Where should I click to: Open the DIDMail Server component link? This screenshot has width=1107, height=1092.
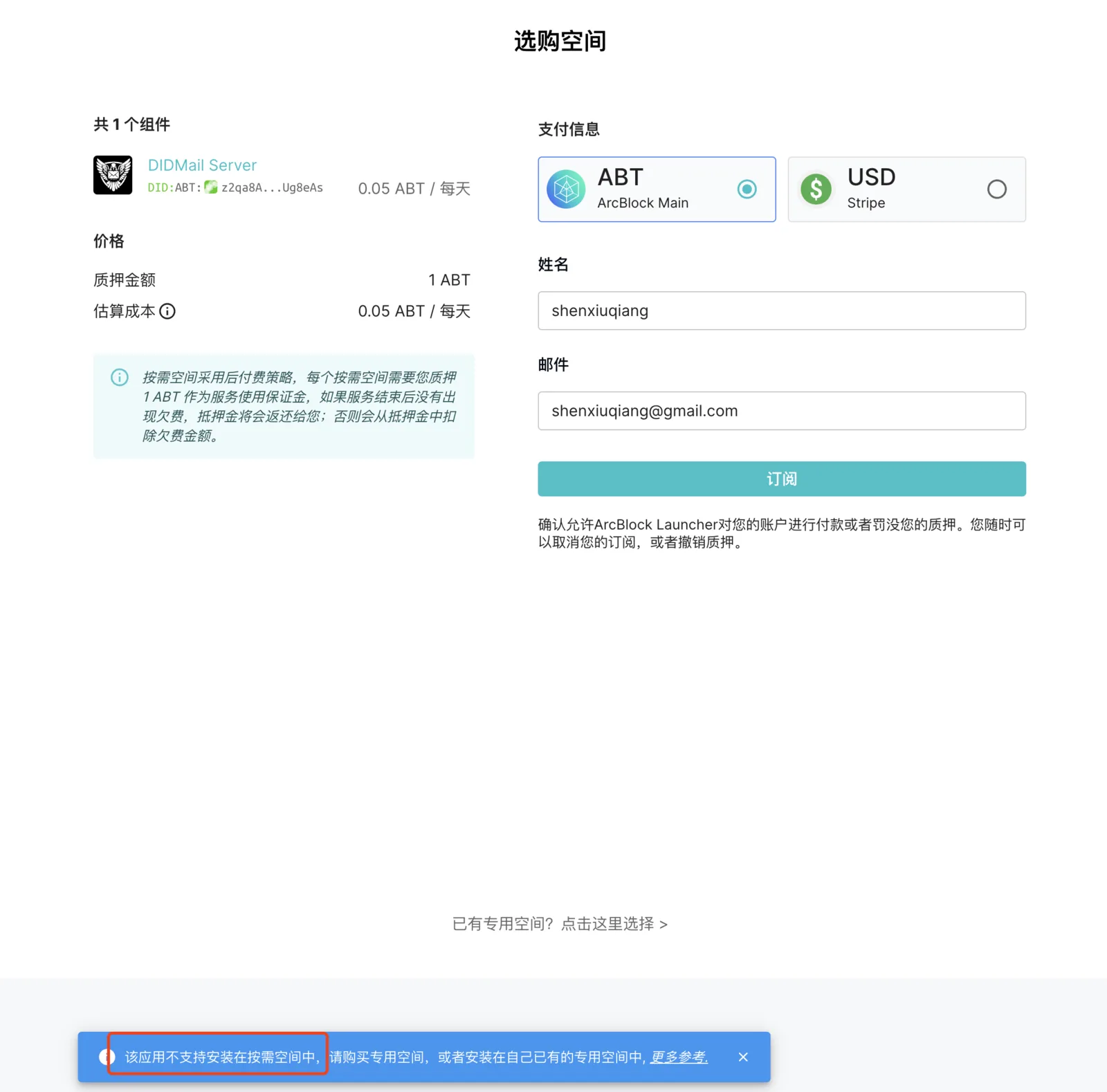tap(202, 165)
